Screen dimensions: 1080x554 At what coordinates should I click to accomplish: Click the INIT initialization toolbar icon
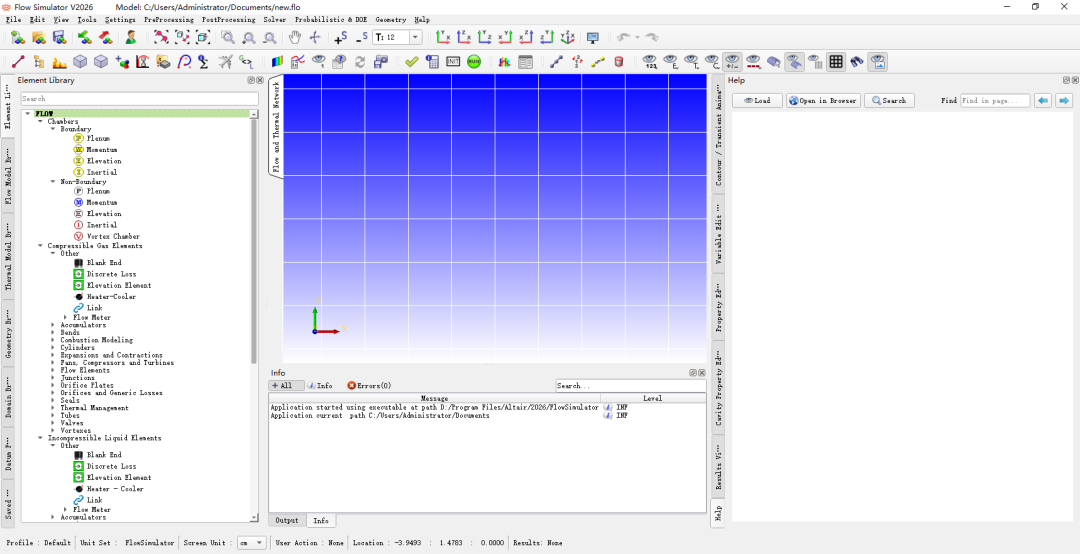453,62
